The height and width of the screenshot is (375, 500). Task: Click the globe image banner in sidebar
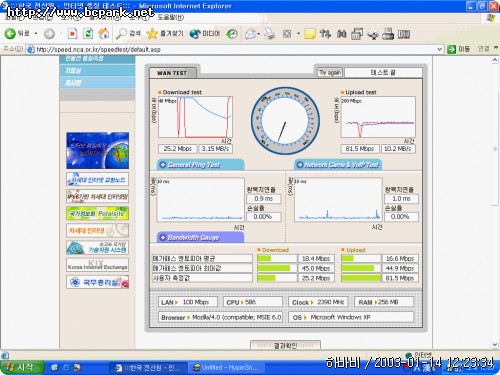click(97, 150)
